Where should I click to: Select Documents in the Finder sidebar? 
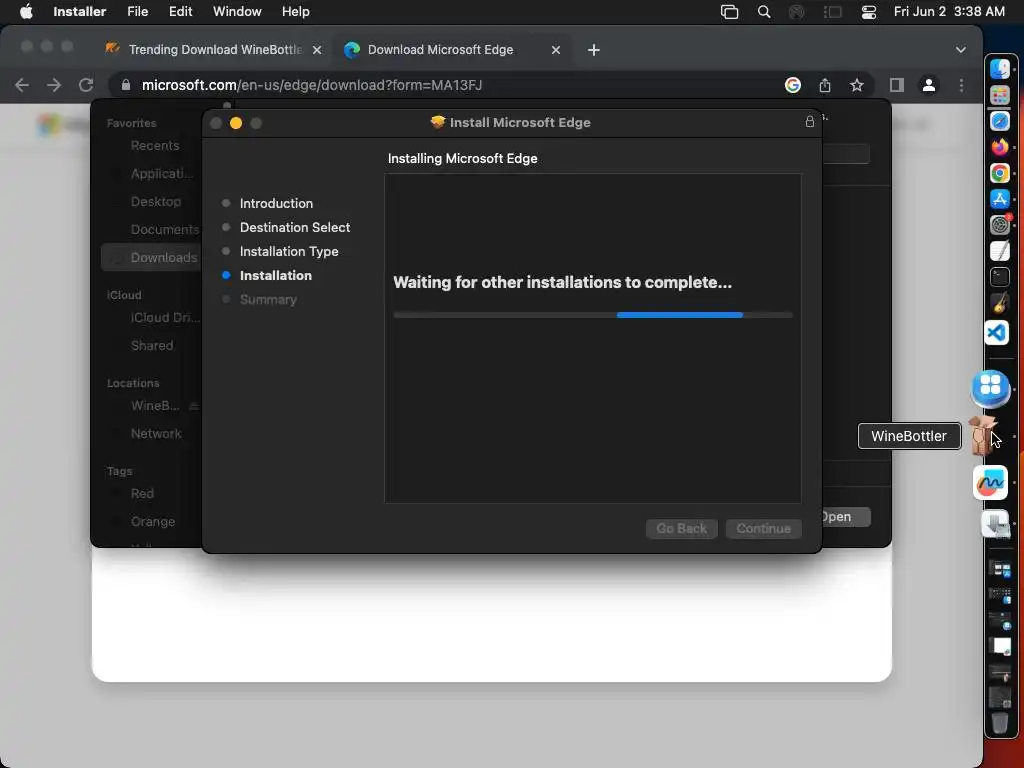pos(165,229)
